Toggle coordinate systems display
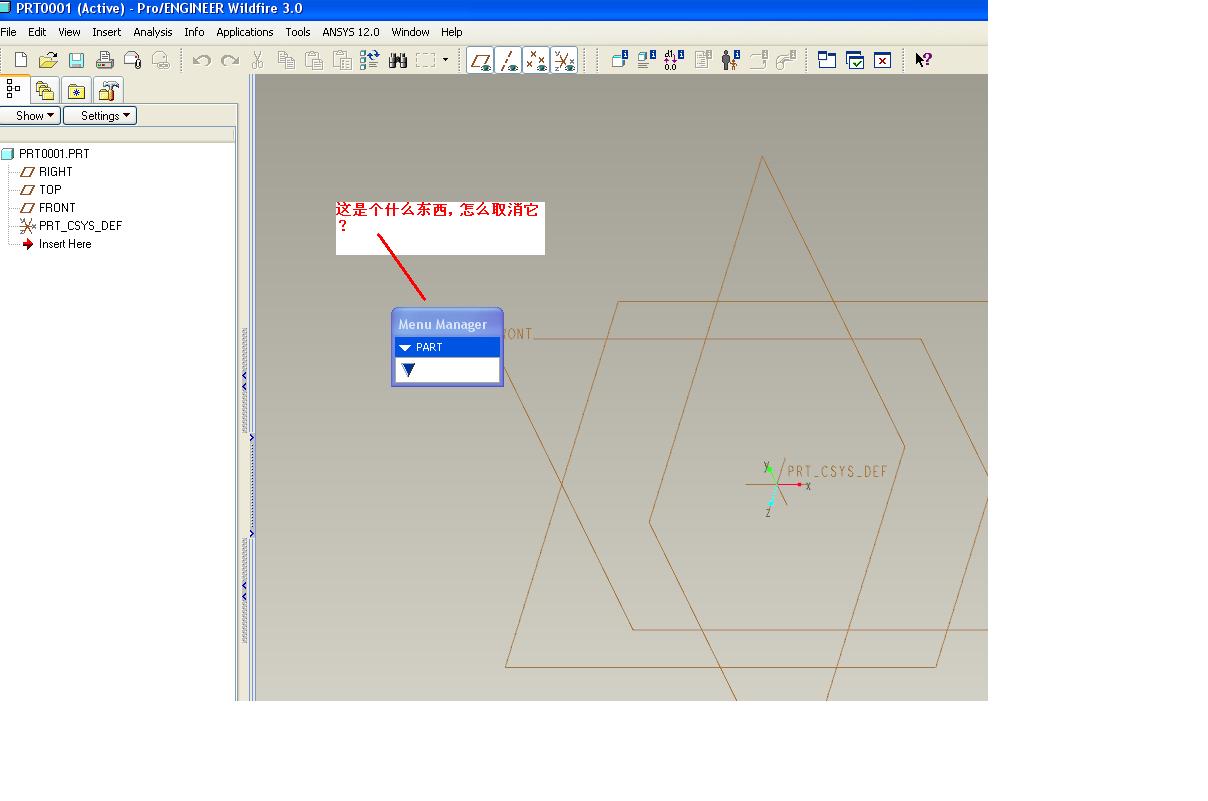 coord(564,61)
